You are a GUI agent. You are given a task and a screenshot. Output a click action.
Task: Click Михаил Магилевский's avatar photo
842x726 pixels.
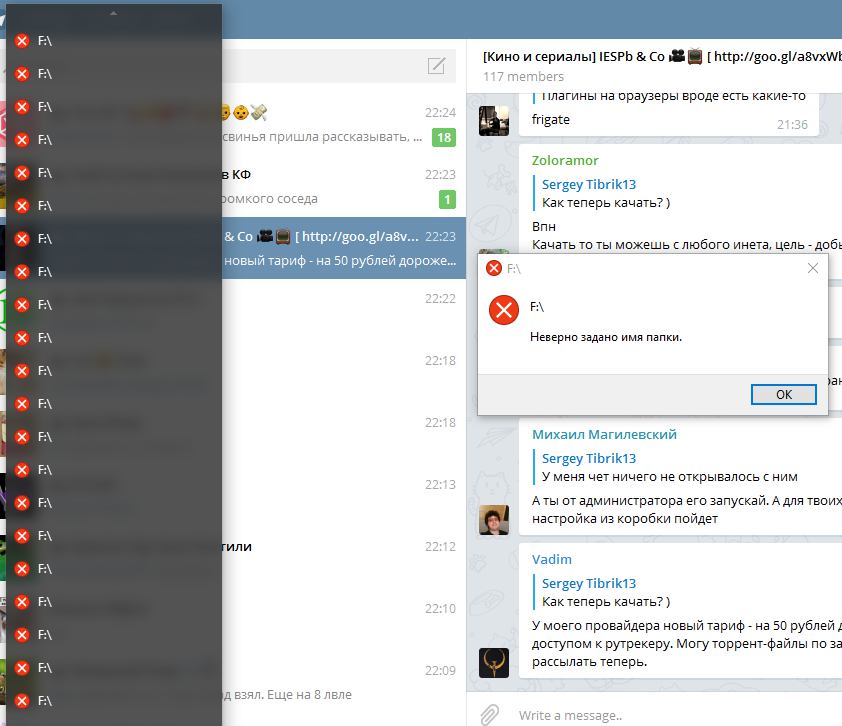click(493, 520)
